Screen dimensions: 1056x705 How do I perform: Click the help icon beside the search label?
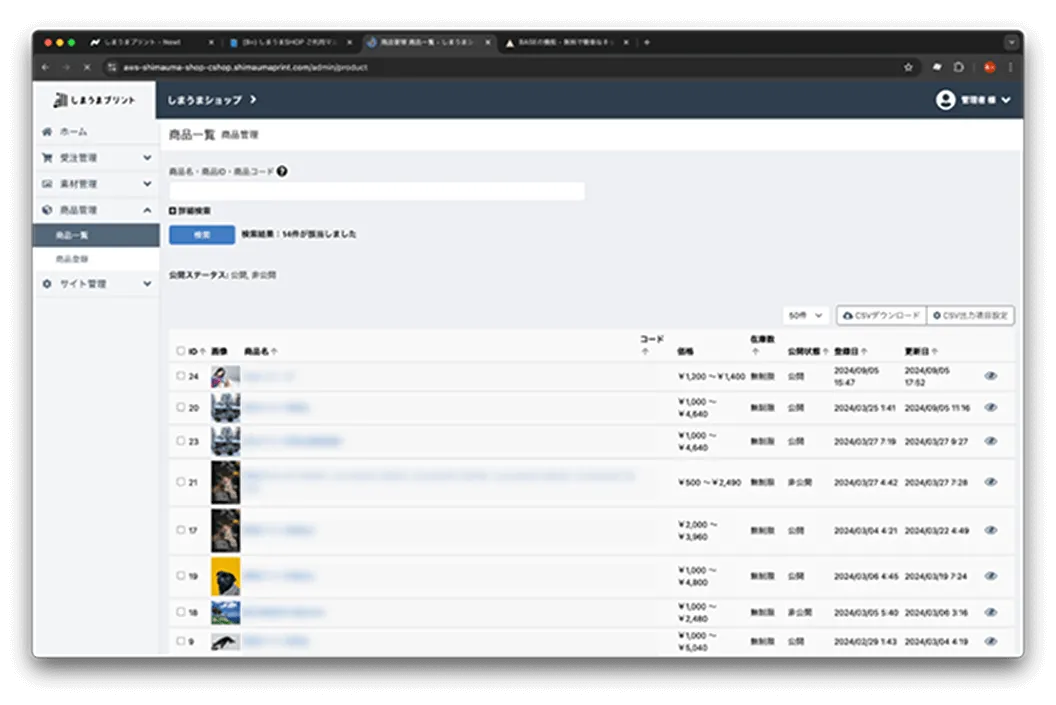[x=283, y=171]
